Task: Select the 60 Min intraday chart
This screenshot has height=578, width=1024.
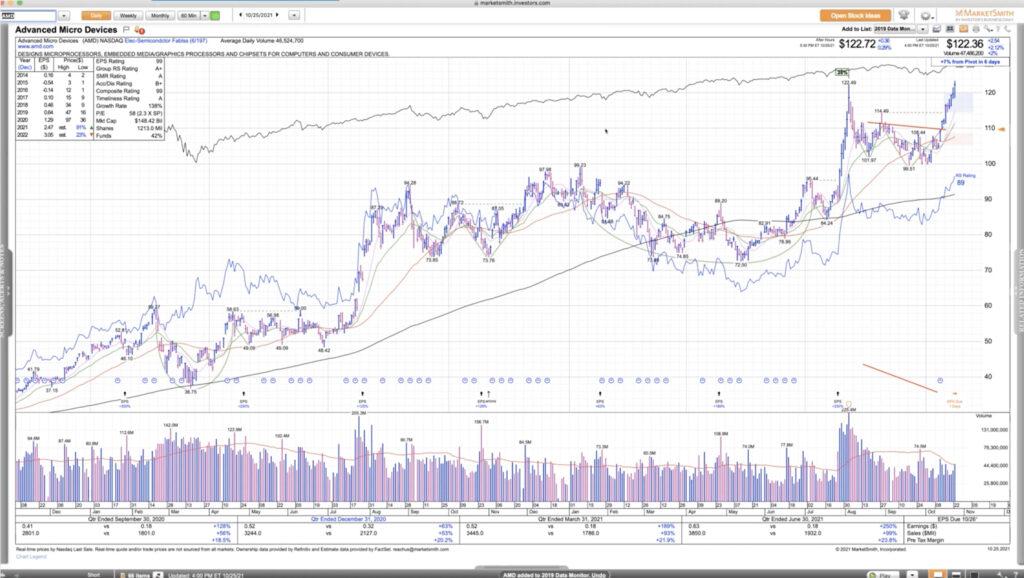Action: pyautogui.click(x=189, y=15)
